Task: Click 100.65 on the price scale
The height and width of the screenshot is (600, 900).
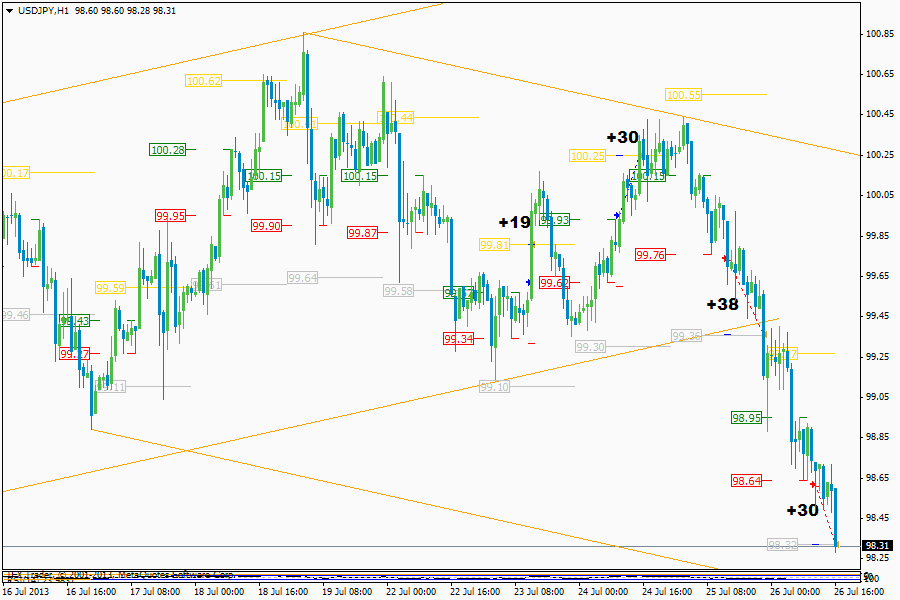Action: point(879,74)
